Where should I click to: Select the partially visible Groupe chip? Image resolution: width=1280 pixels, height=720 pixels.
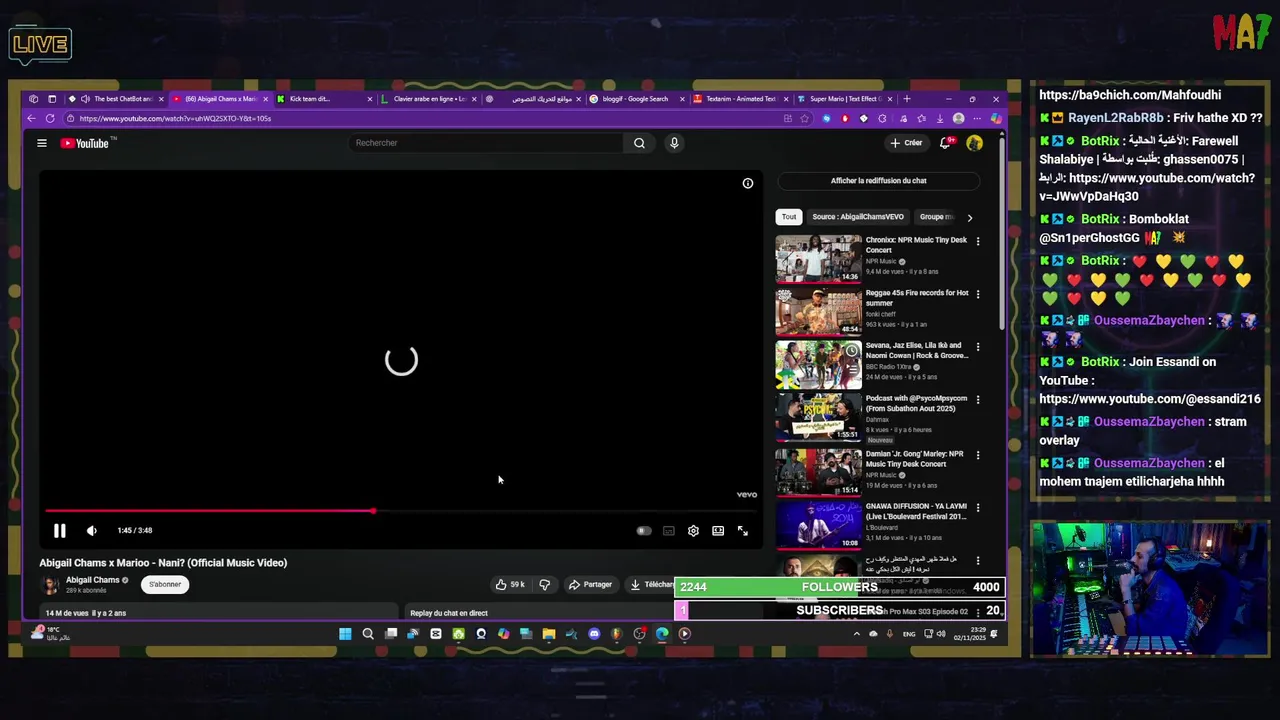pos(936,217)
